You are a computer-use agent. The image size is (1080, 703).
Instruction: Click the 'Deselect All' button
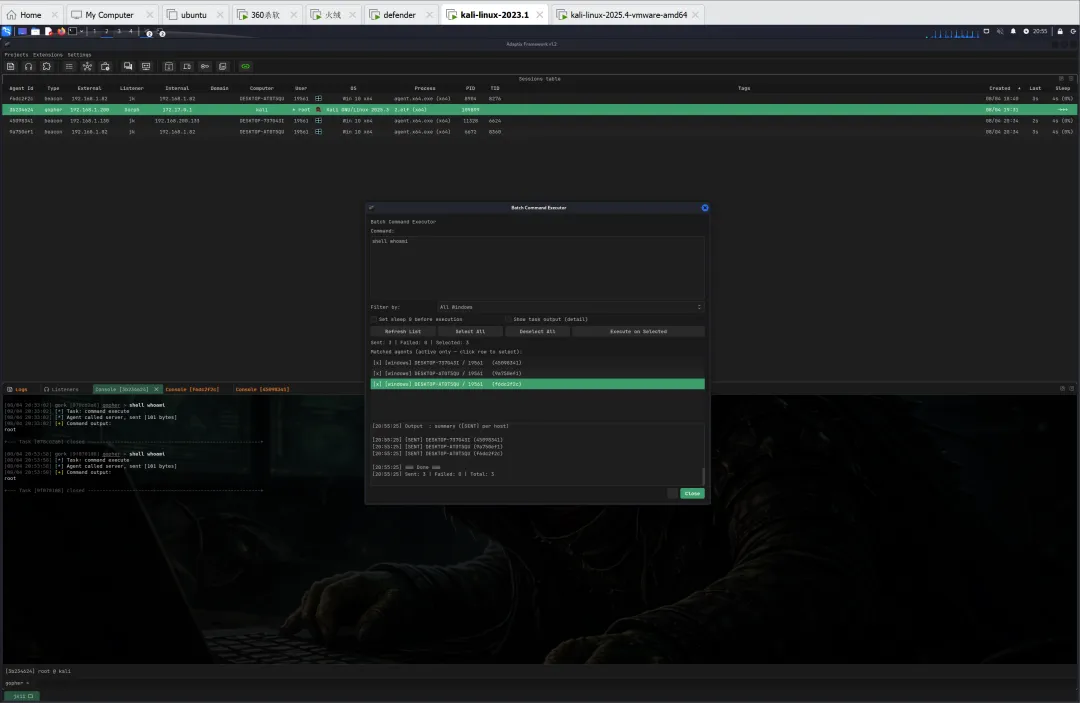537,331
